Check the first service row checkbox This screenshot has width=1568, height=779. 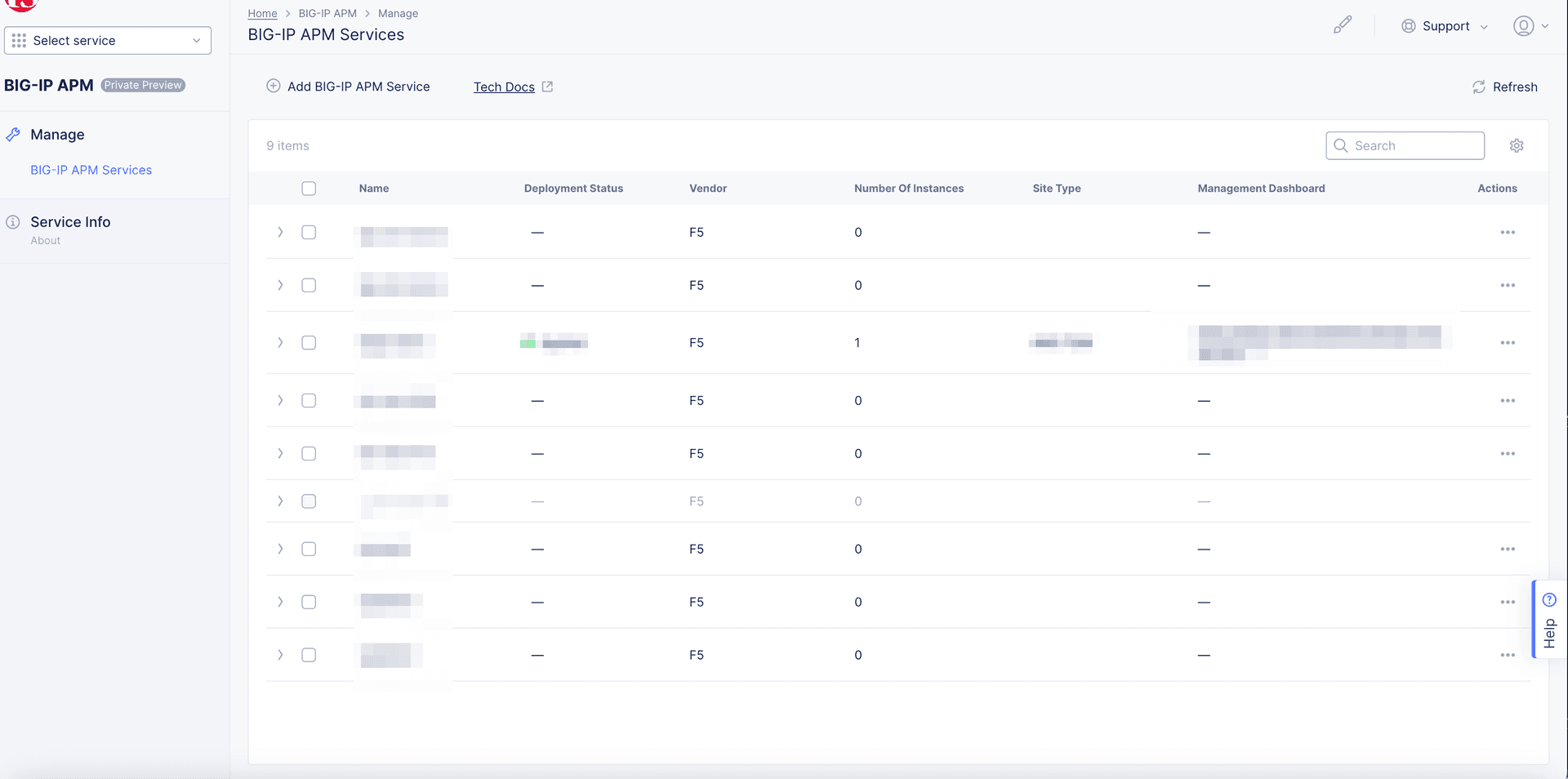pyautogui.click(x=309, y=232)
